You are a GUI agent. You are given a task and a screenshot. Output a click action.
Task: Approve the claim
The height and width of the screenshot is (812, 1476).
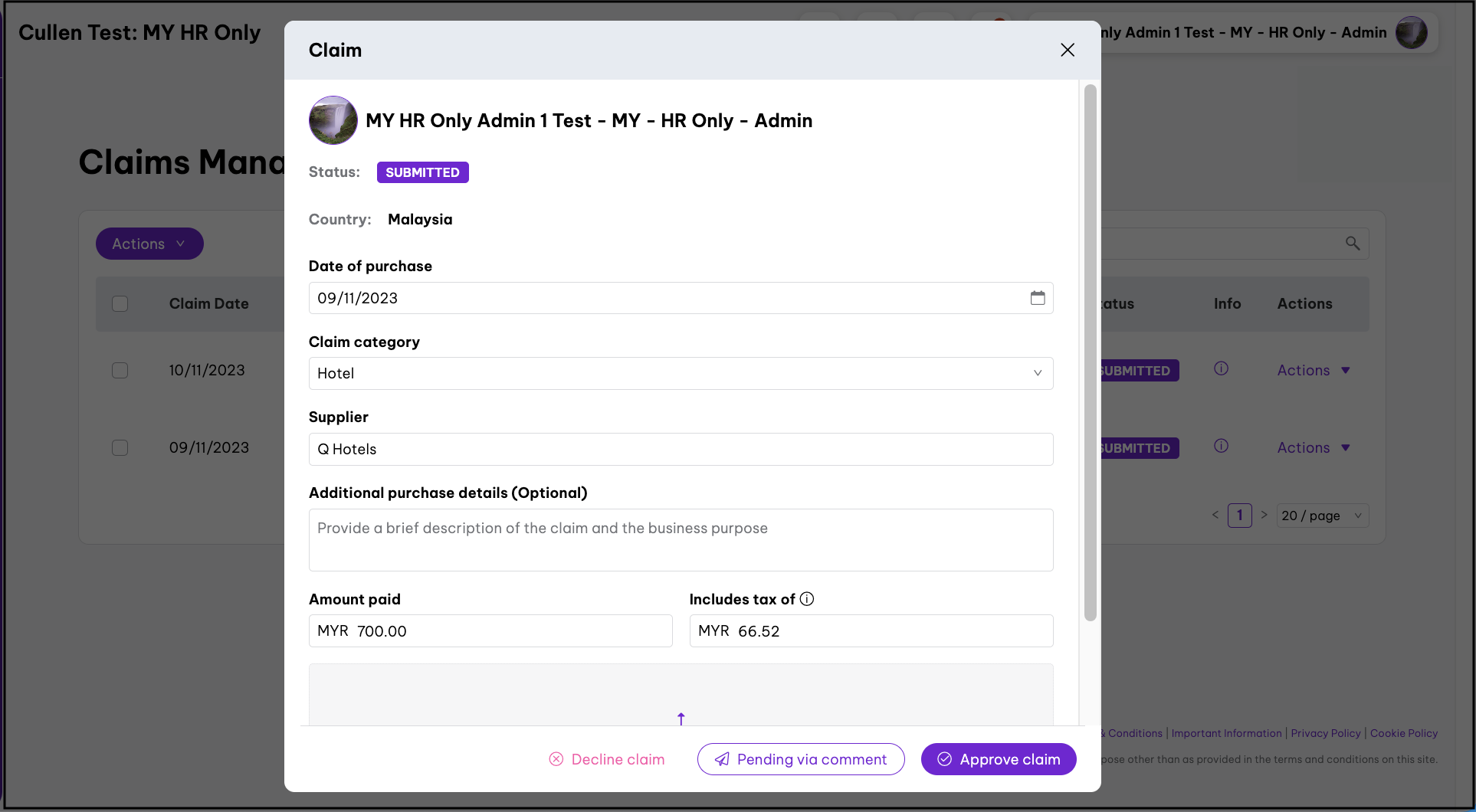click(x=999, y=759)
